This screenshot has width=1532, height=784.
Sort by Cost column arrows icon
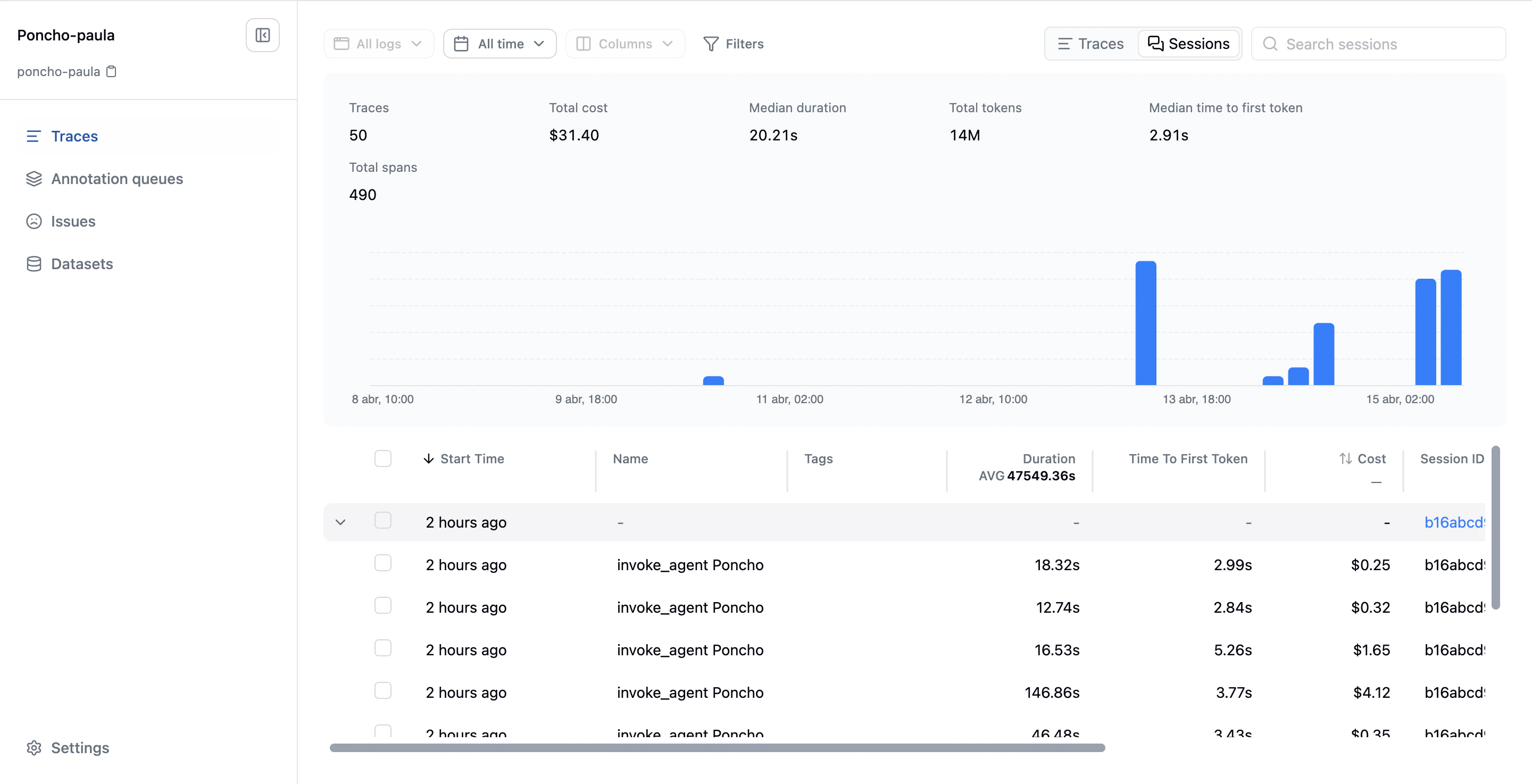[1345, 458]
